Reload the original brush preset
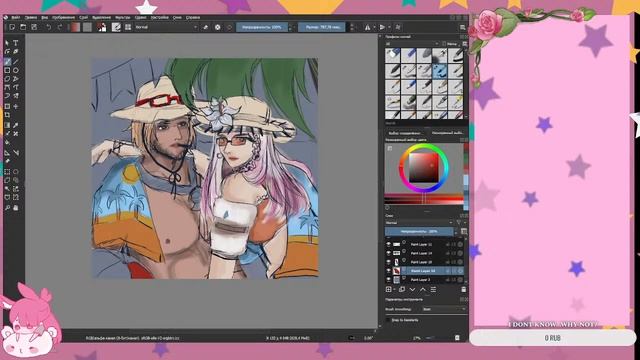640x360 pixels. [229, 27]
